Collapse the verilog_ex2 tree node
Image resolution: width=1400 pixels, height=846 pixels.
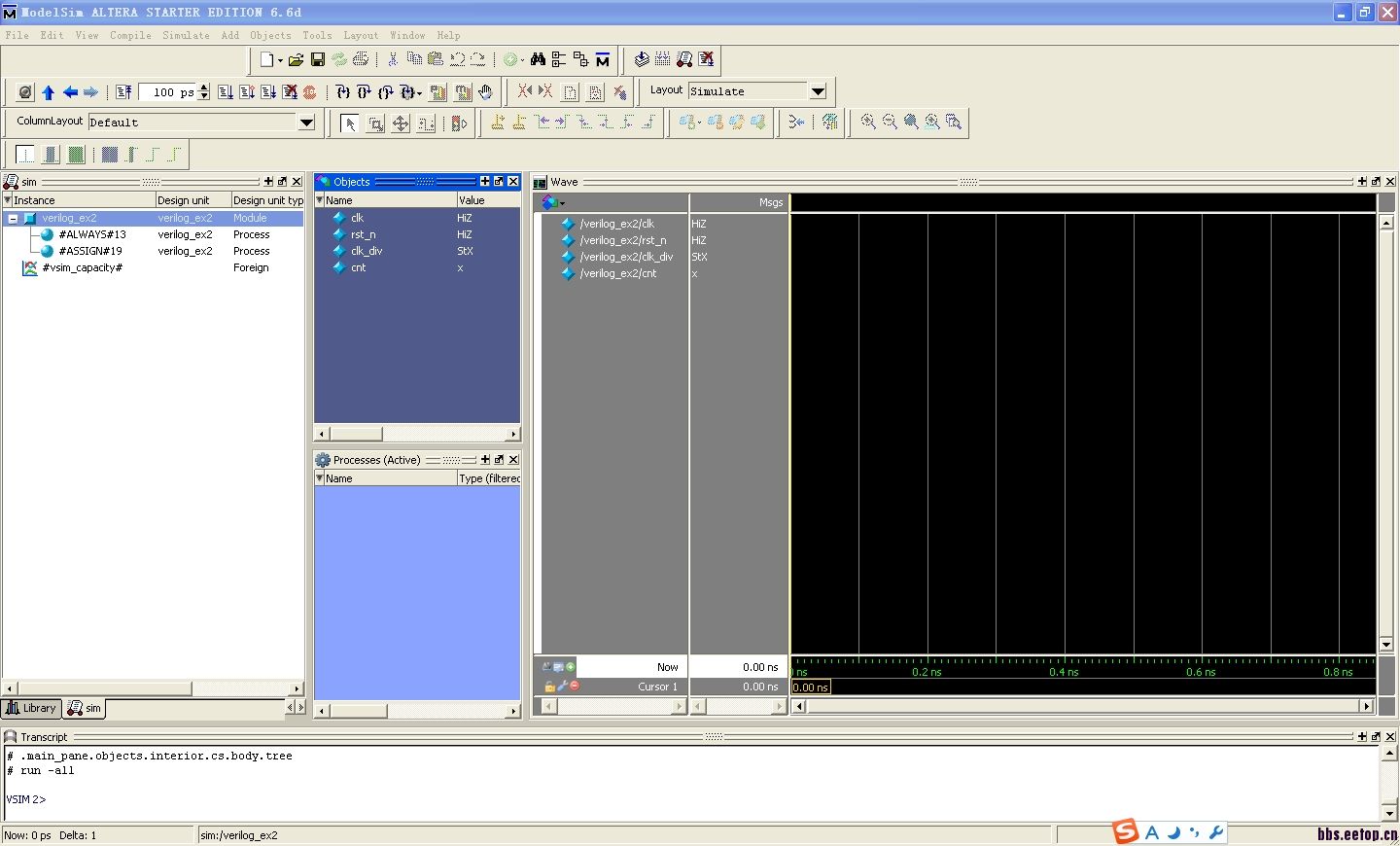pos(13,219)
